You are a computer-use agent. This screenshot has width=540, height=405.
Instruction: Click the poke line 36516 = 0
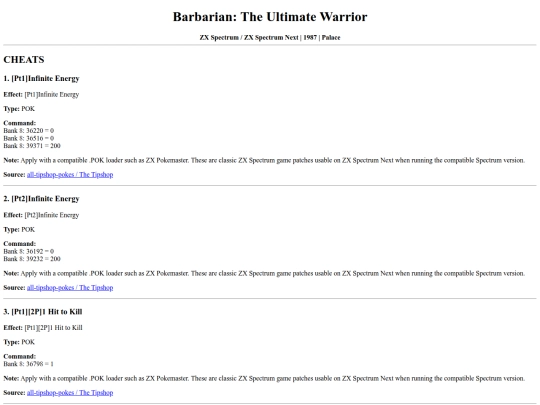[x=29, y=138]
